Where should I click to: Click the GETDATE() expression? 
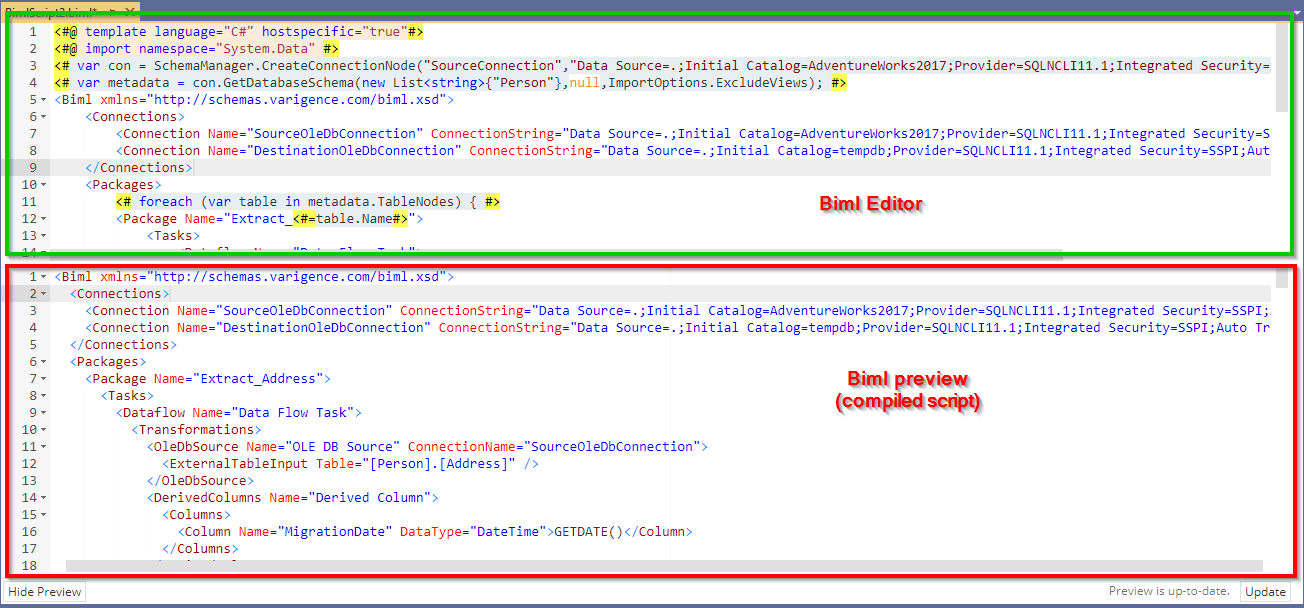coord(589,532)
